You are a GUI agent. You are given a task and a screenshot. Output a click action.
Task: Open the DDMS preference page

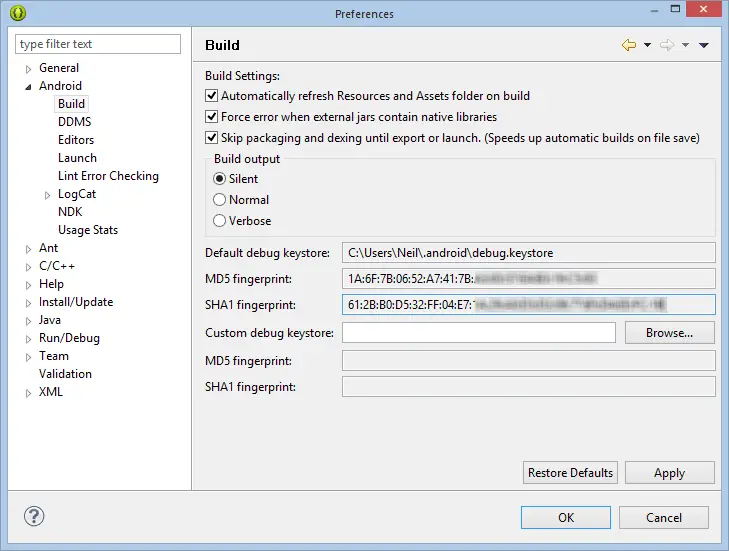74,122
